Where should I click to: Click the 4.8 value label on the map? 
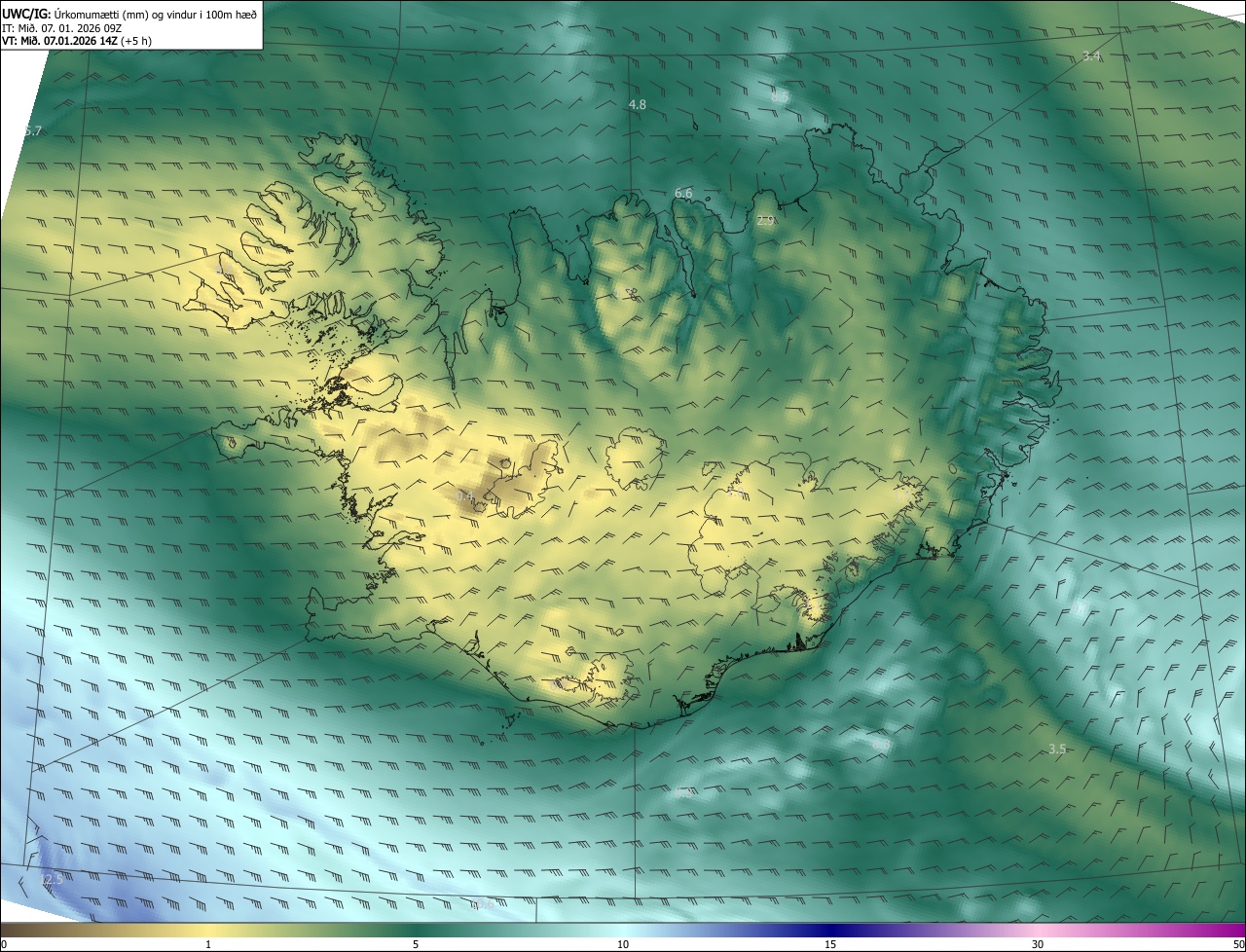click(x=638, y=104)
